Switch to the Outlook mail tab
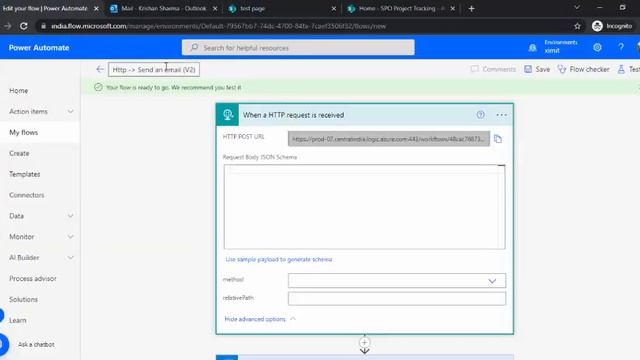The image size is (640, 360). [x=163, y=9]
